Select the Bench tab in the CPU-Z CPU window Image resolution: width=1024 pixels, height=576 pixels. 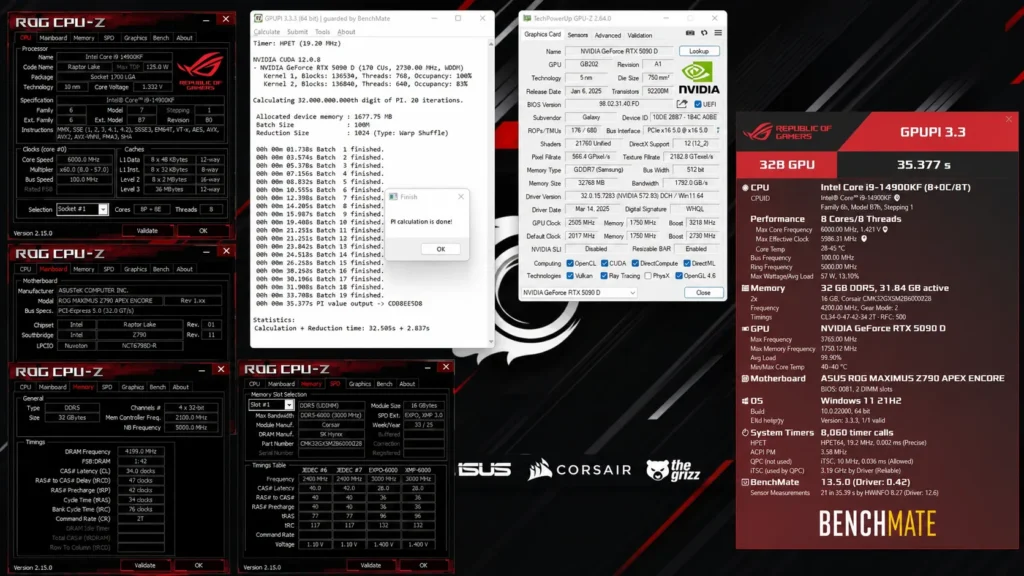pos(161,38)
